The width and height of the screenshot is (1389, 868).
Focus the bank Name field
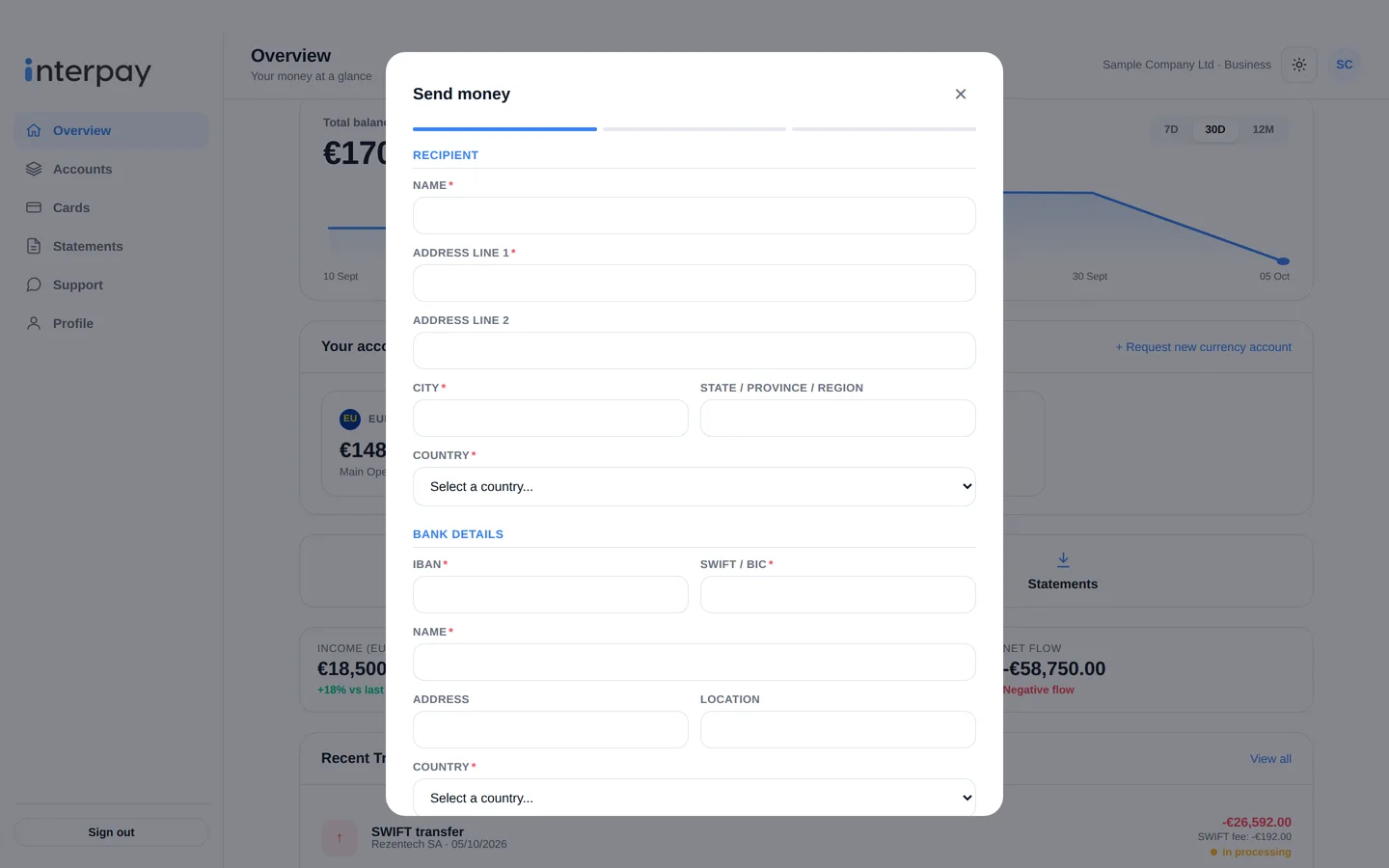click(x=694, y=663)
